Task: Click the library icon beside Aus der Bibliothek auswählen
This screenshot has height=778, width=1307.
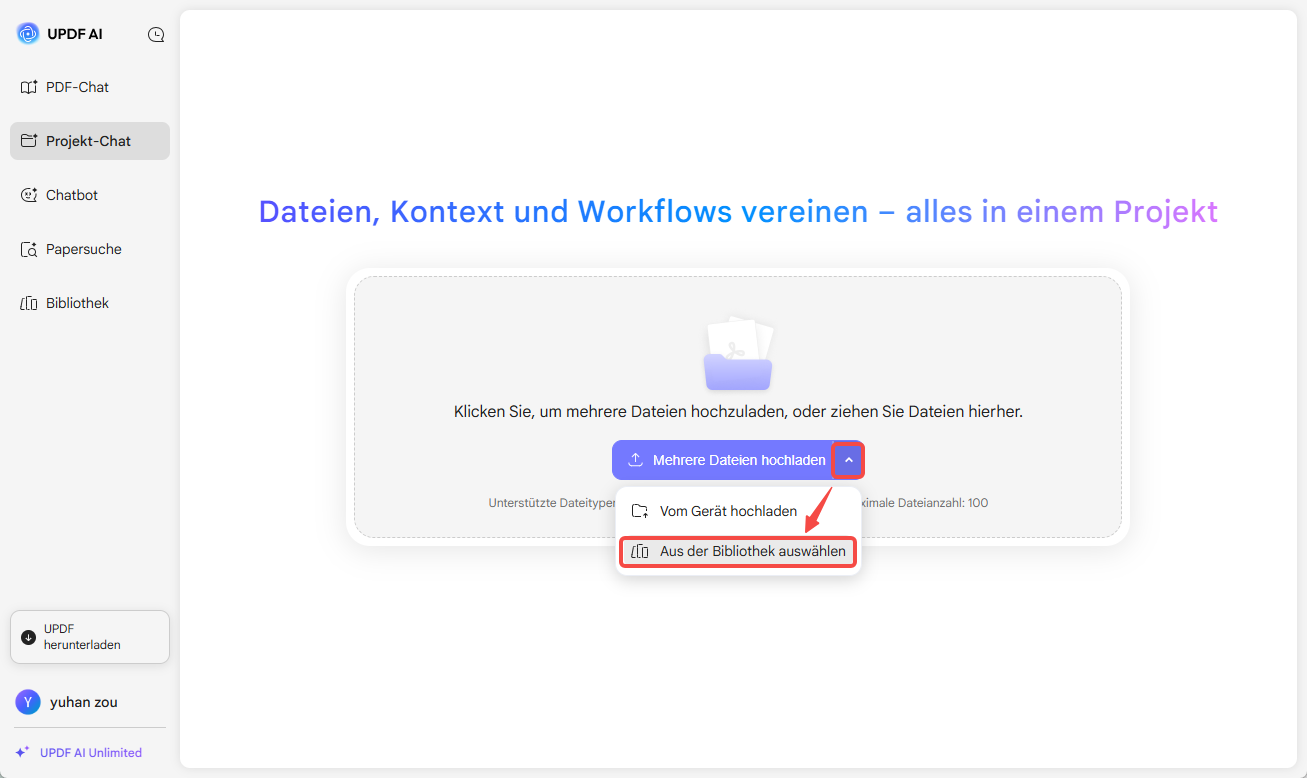Action: click(x=640, y=551)
